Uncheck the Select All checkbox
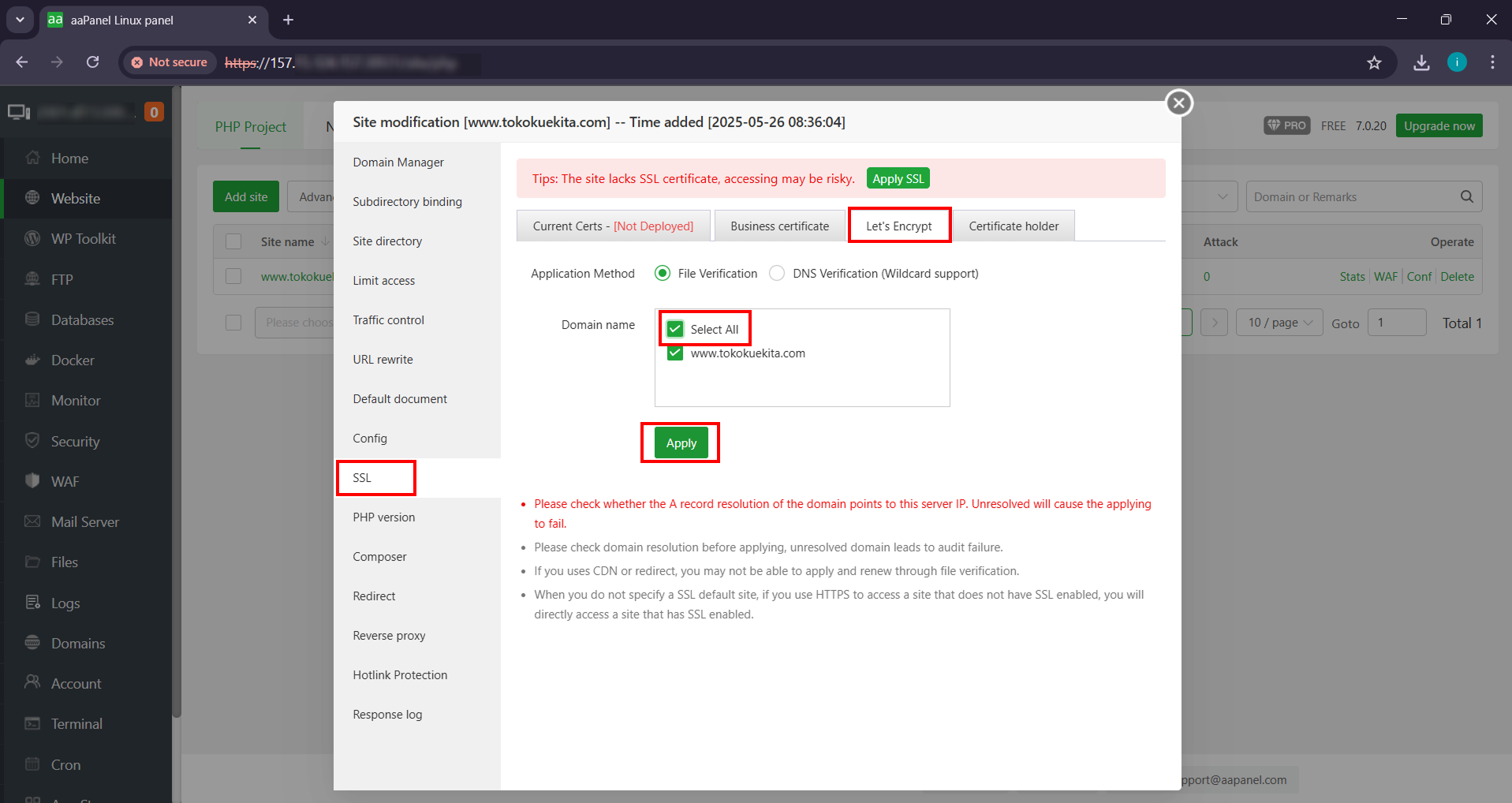 pyautogui.click(x=675, y=329)
